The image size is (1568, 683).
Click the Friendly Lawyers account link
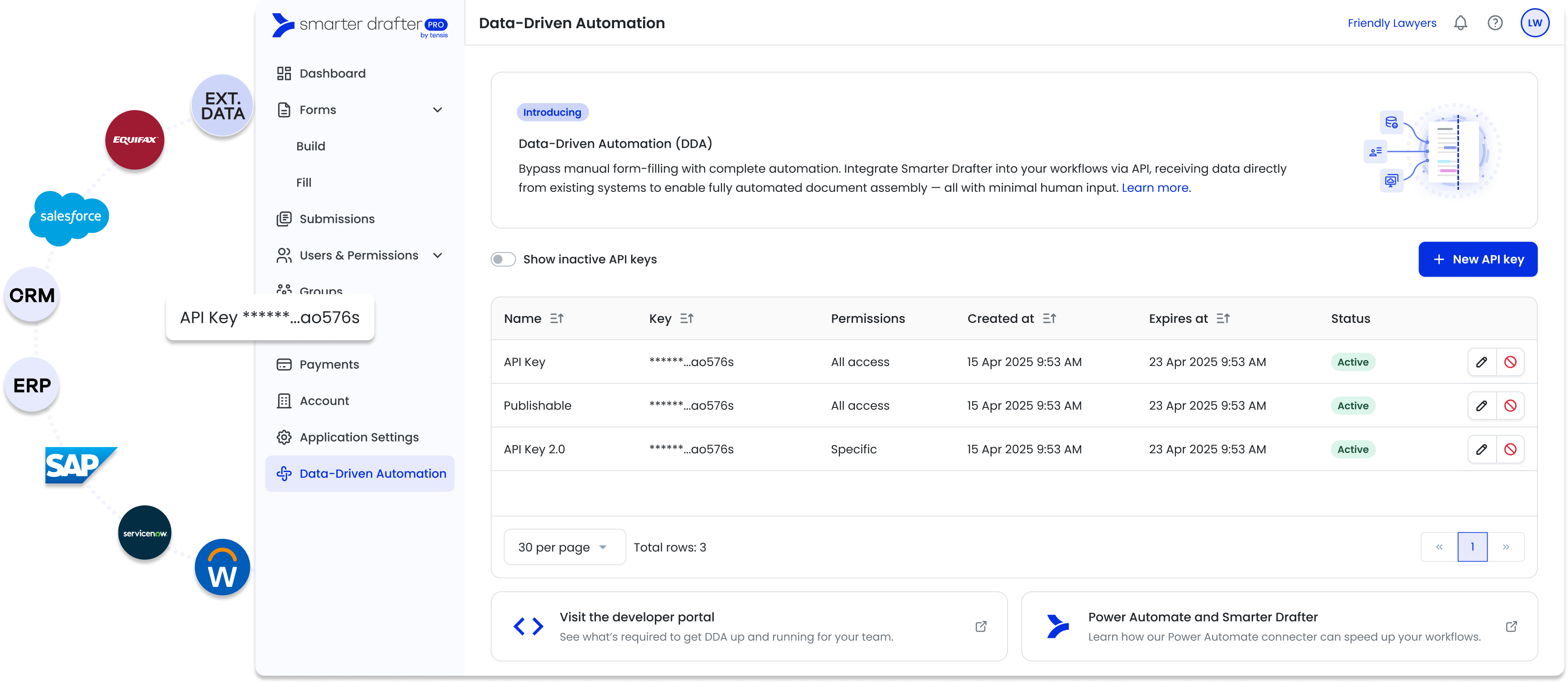click(x=1392, y=23)
